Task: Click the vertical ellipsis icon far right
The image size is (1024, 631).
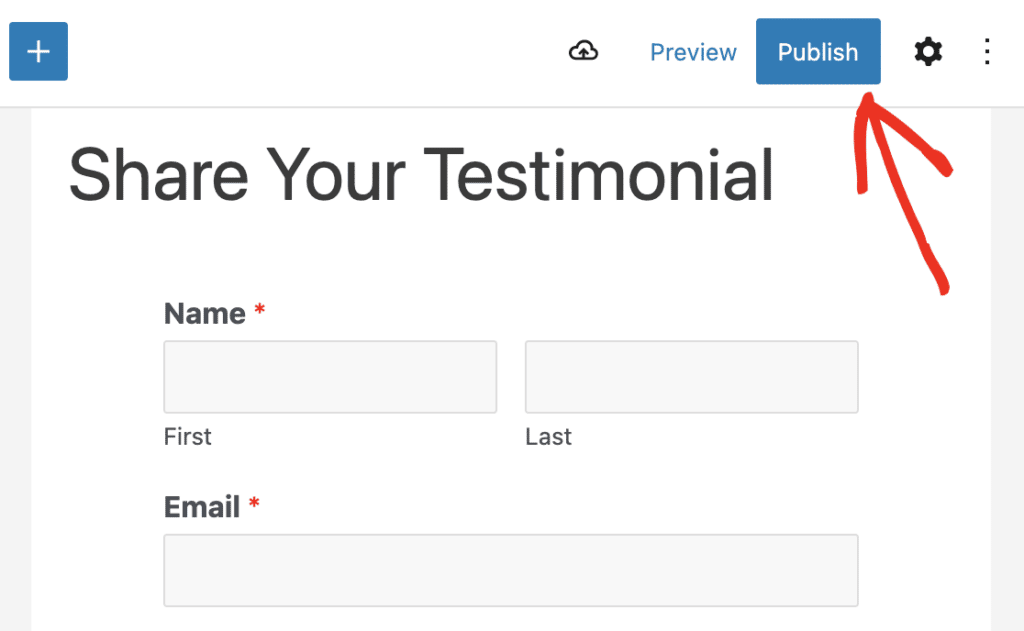Action: 987,51
